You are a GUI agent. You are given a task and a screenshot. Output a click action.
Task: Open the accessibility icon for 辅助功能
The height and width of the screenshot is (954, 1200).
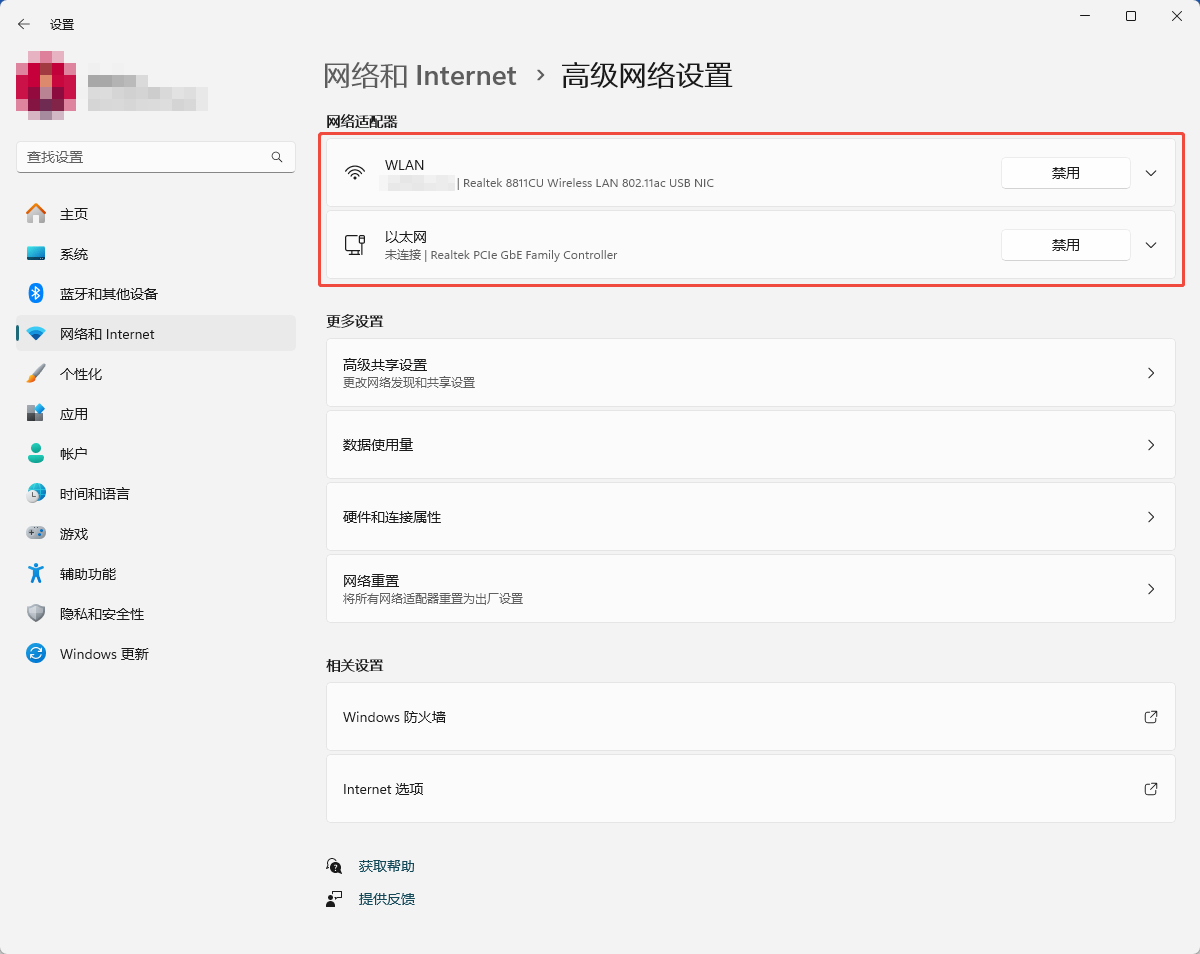pos(36,574)
